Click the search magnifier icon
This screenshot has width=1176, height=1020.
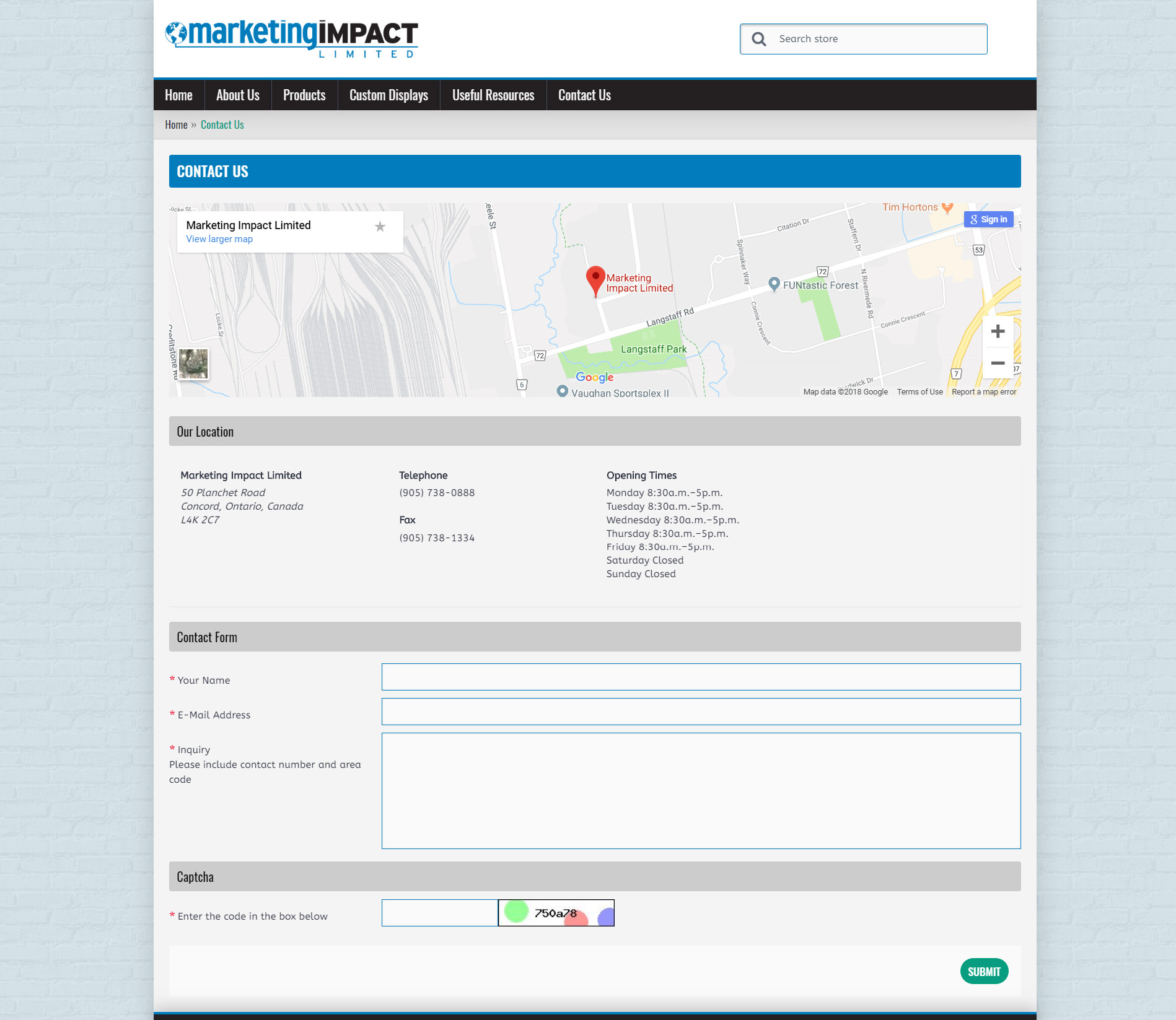(x=758, y=39)
